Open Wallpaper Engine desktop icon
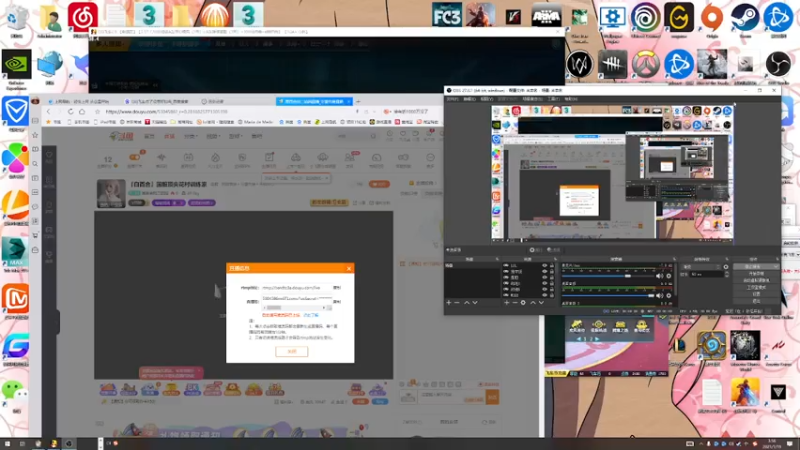Image resolution: width=800 pixels, height=450 pixels. point(612,18)
